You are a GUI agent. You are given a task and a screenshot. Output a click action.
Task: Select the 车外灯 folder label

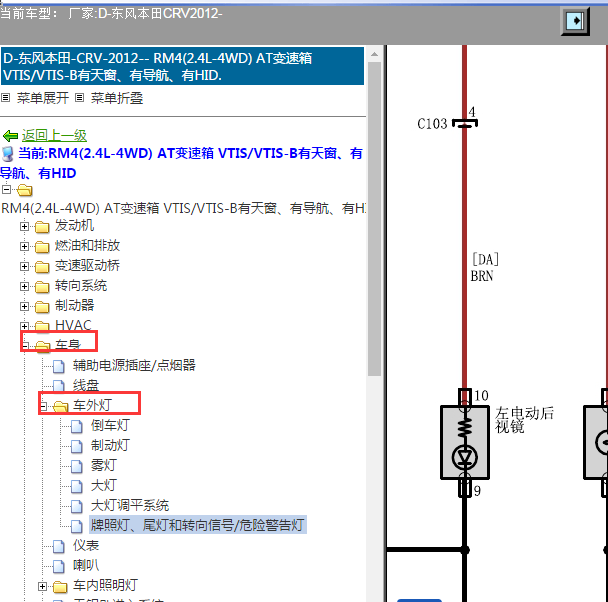click(x=92, y=405)
